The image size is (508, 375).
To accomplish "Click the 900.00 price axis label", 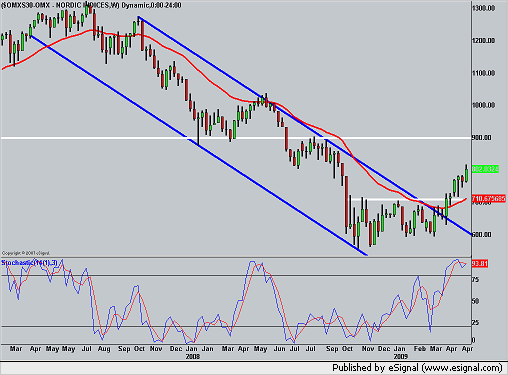I will point(482,138).
